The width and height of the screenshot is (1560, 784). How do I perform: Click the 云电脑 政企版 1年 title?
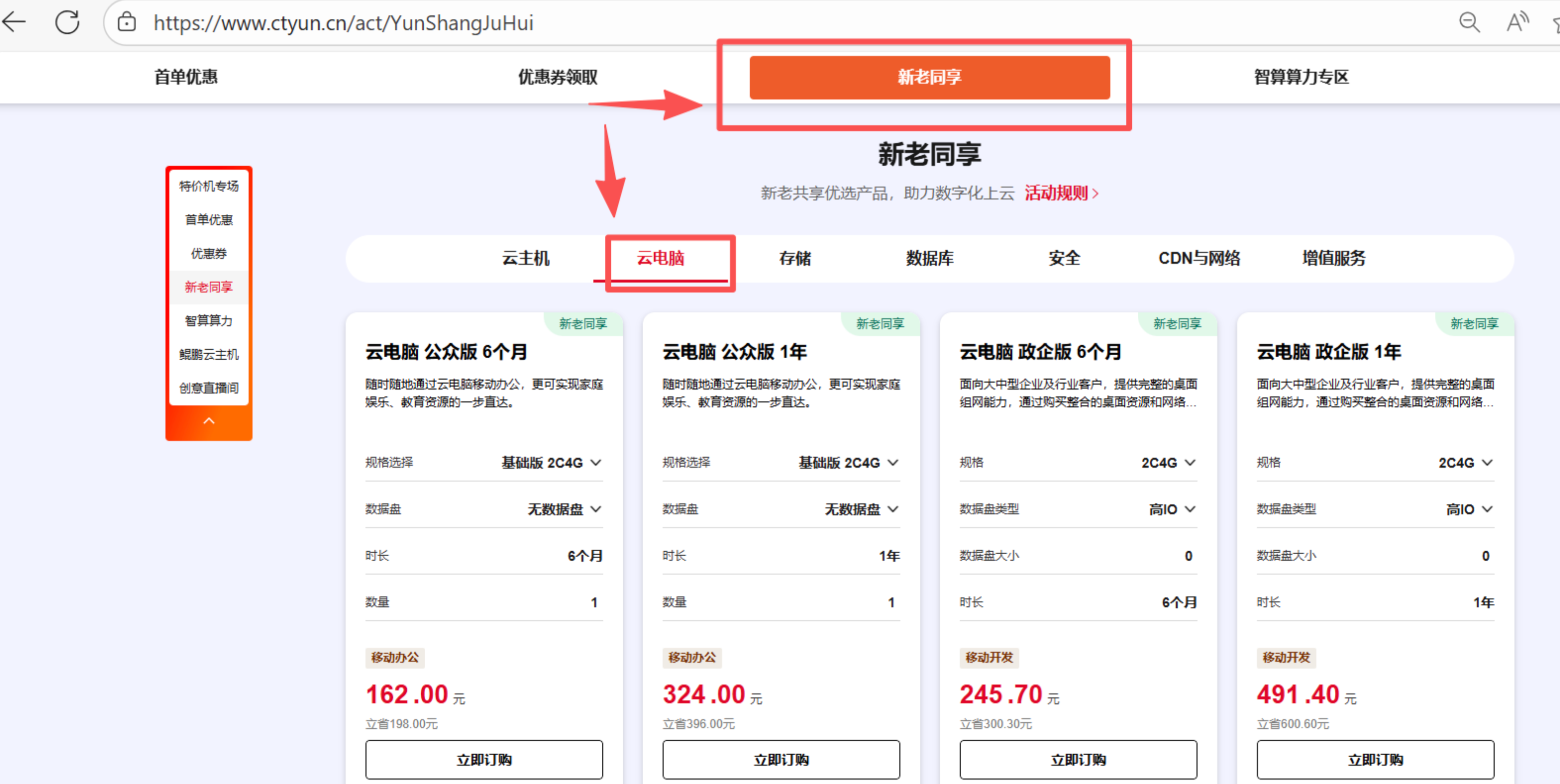1328,352
